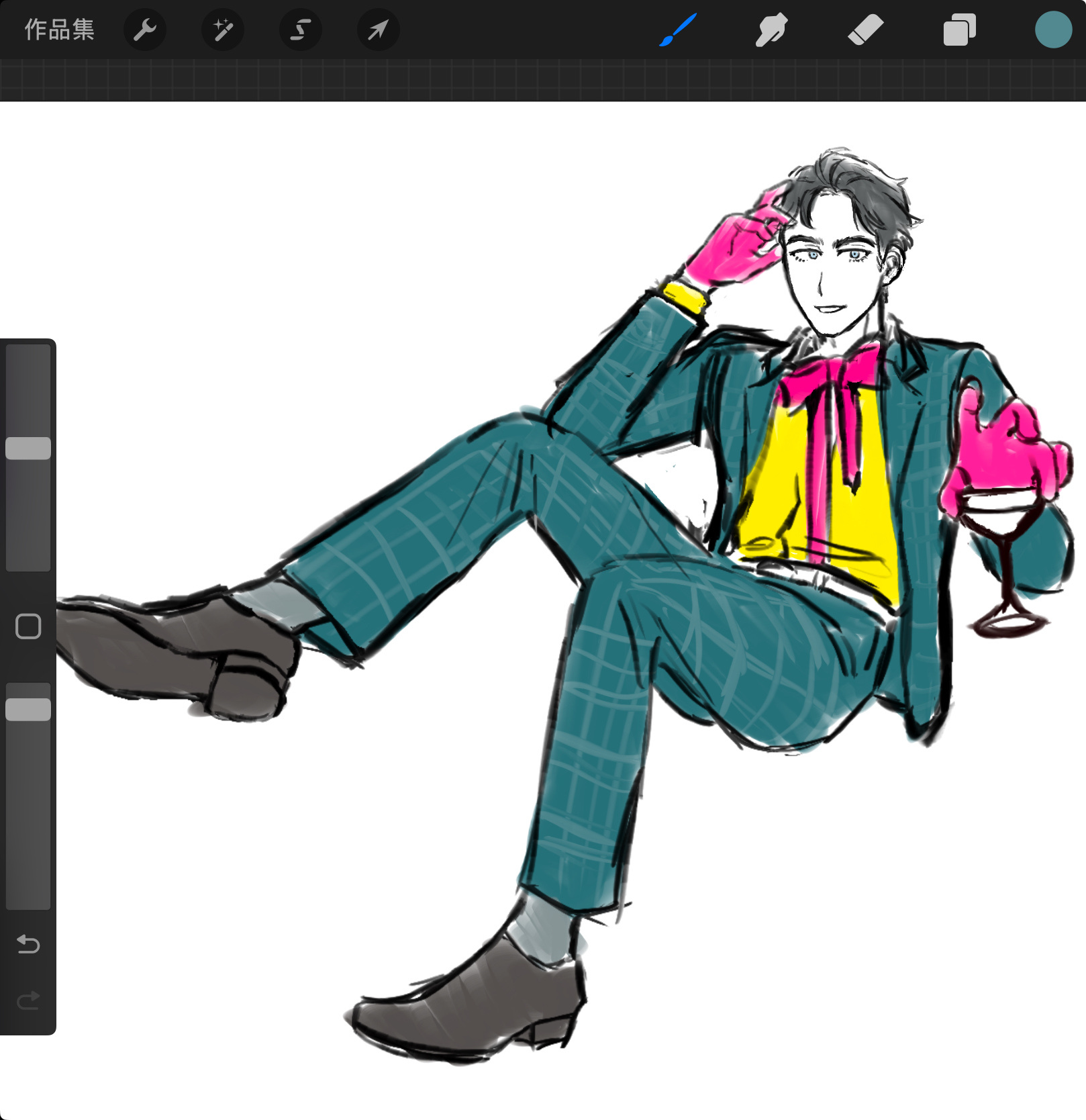Screen dimensions: 1086x1120
Task: Open the Adjustments magic wand menu
Action: tap(223, 30)
